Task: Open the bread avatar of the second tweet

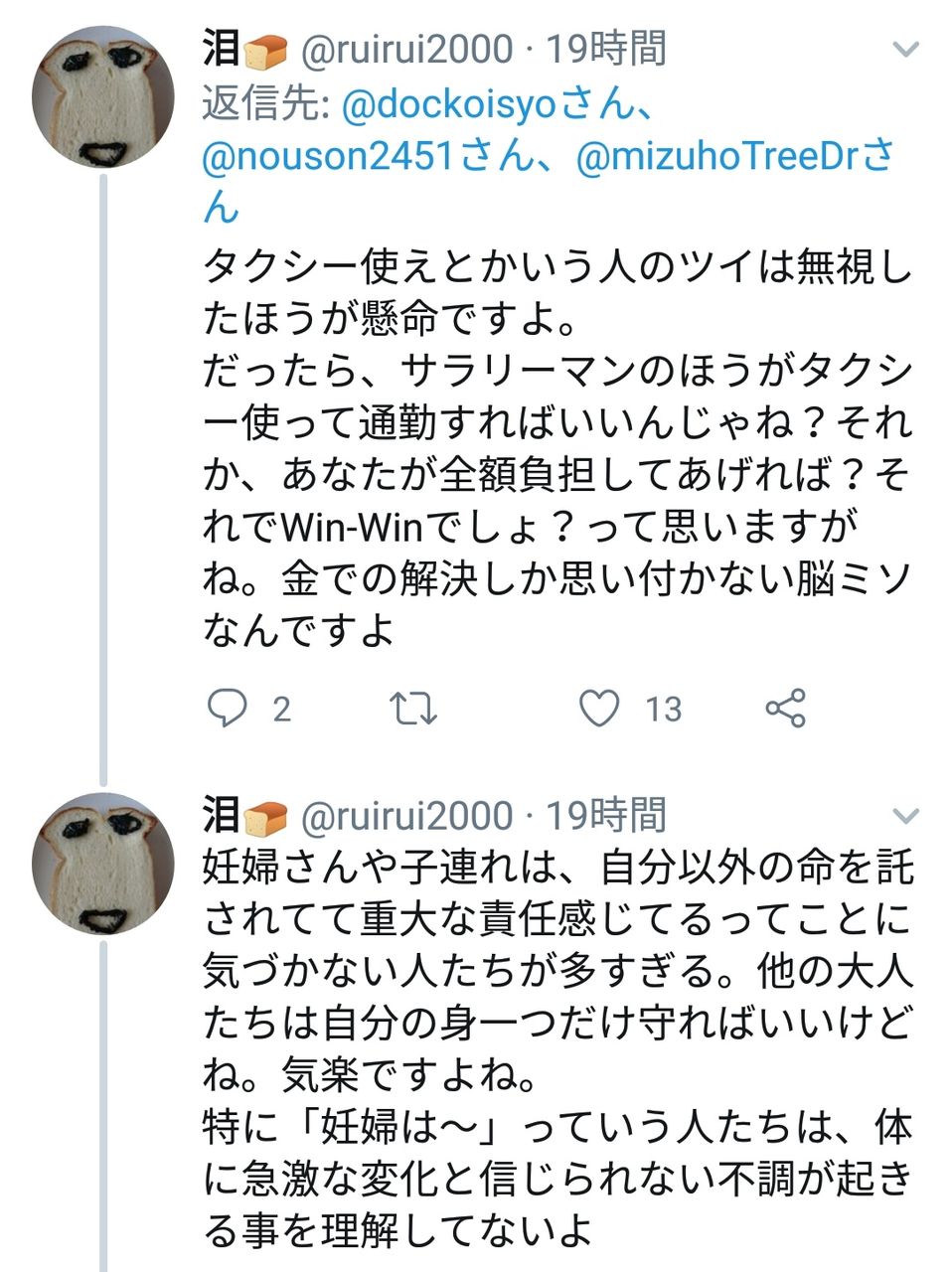Action: point(103,864)
